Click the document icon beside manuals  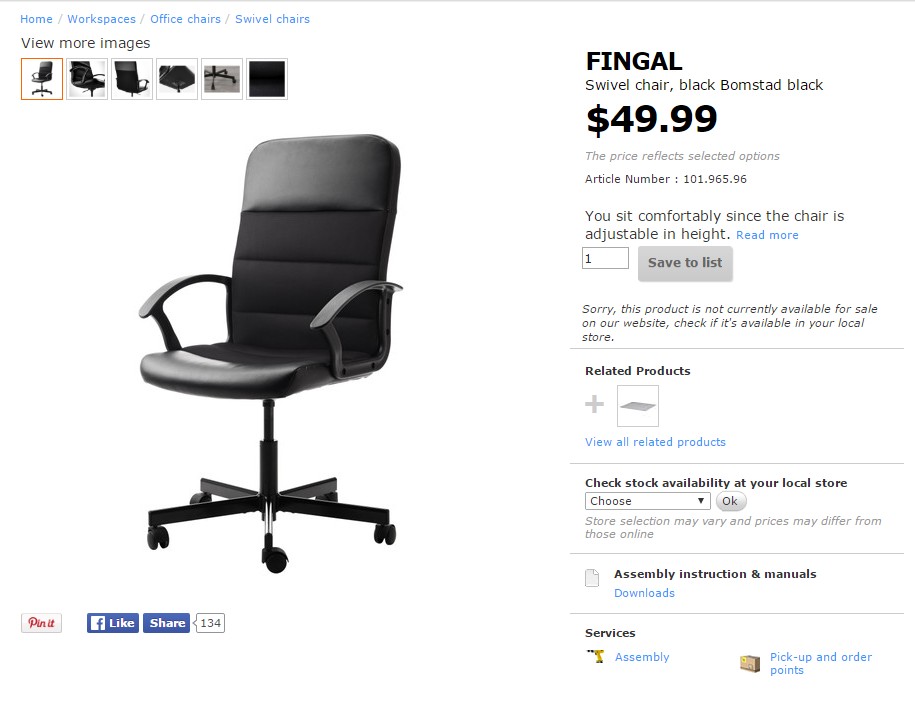[x=592, y=578]
